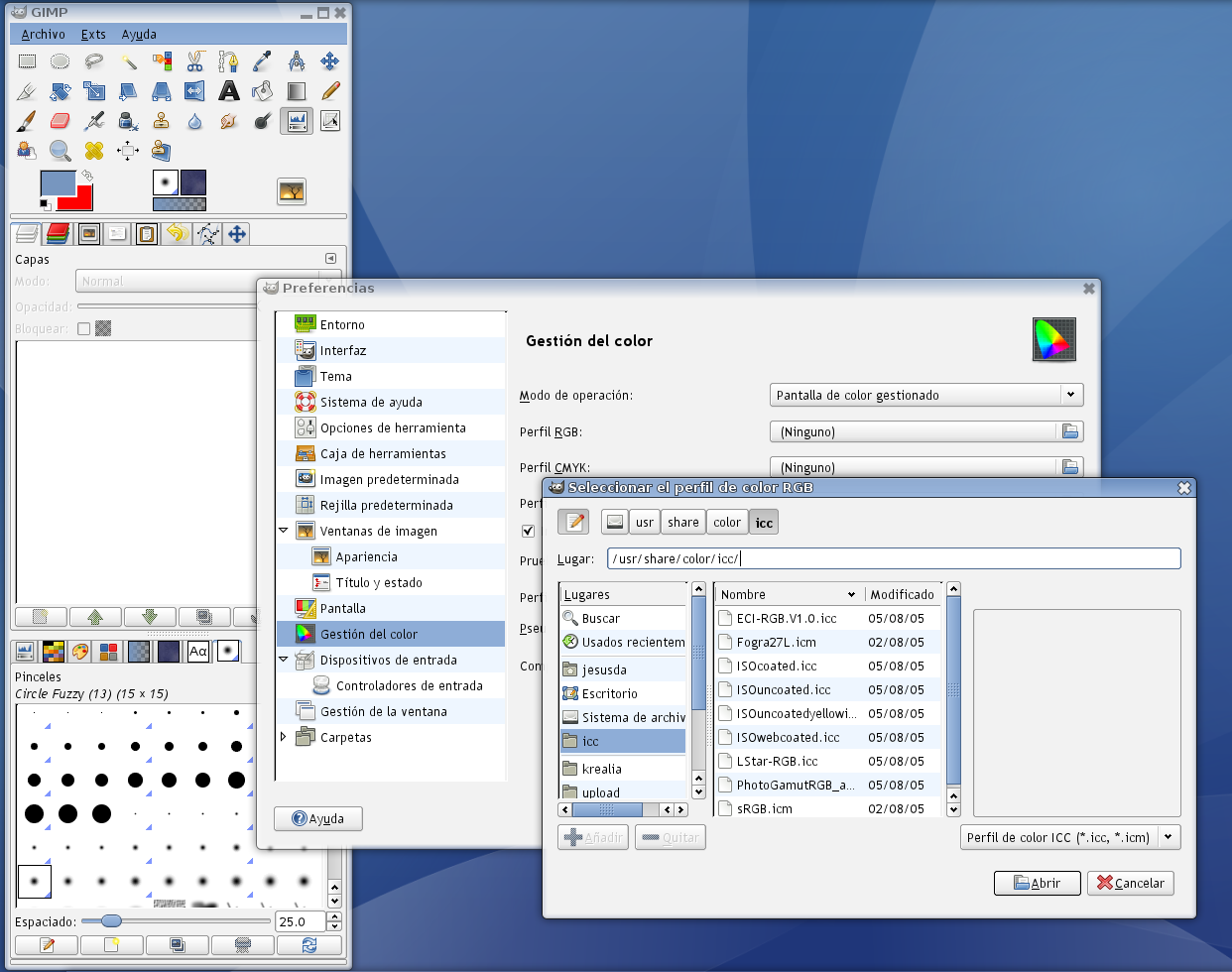Screen dimensions: 1232x972
Task: Select the Scissors Select tool
Action: coord(195,61)
